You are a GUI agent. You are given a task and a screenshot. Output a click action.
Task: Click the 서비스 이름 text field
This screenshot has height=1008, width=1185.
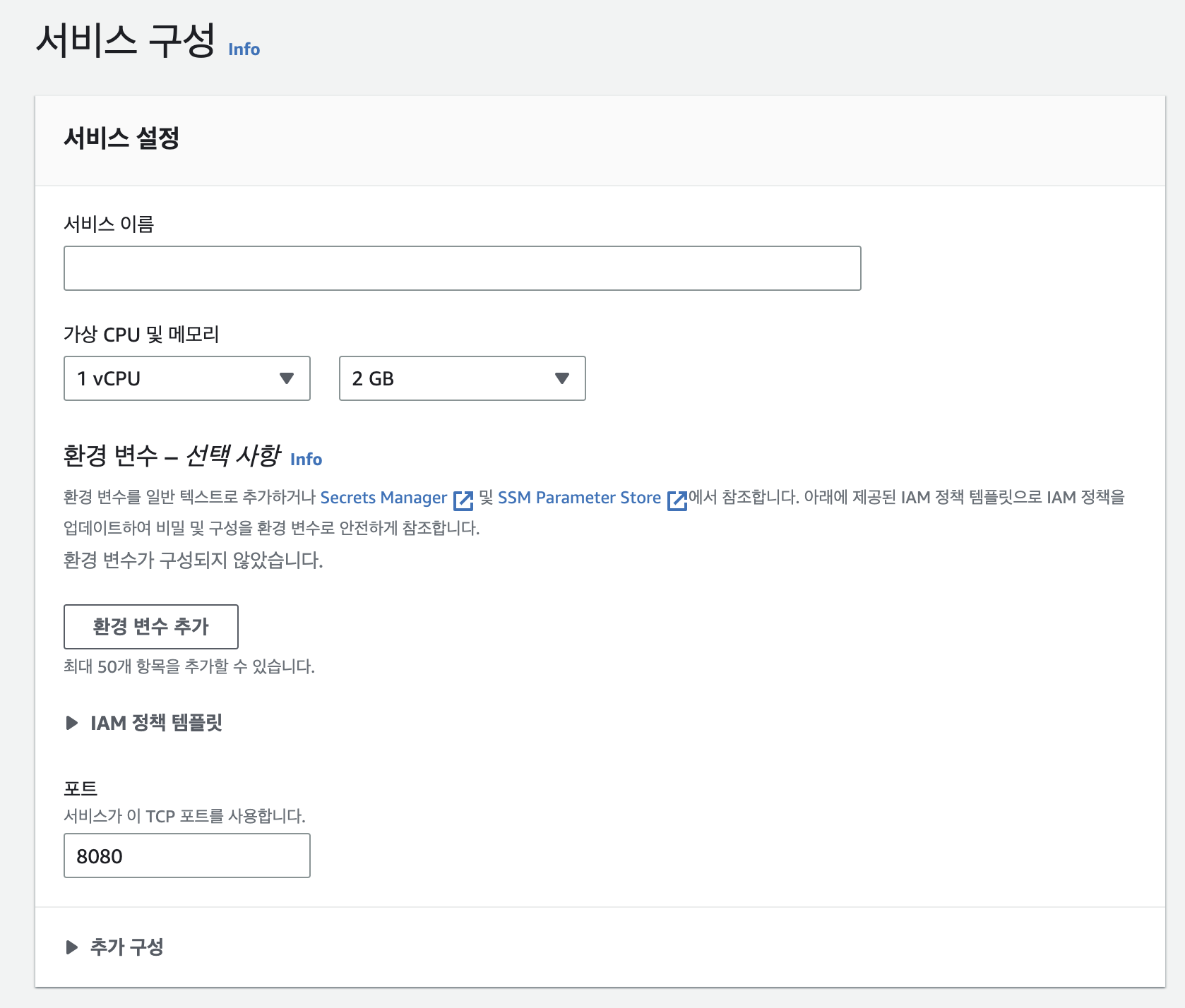tap(462, 268)
